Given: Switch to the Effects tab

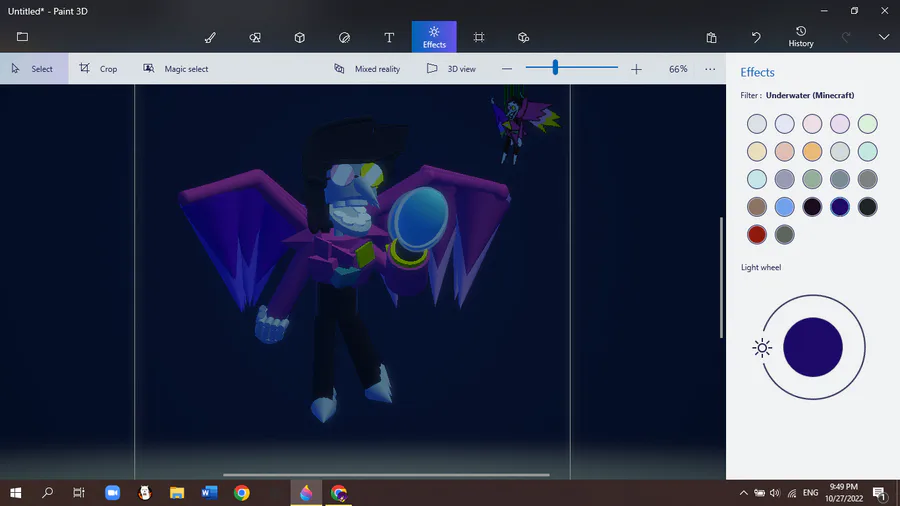Looking at the screenshot, I should click(434, 37).
